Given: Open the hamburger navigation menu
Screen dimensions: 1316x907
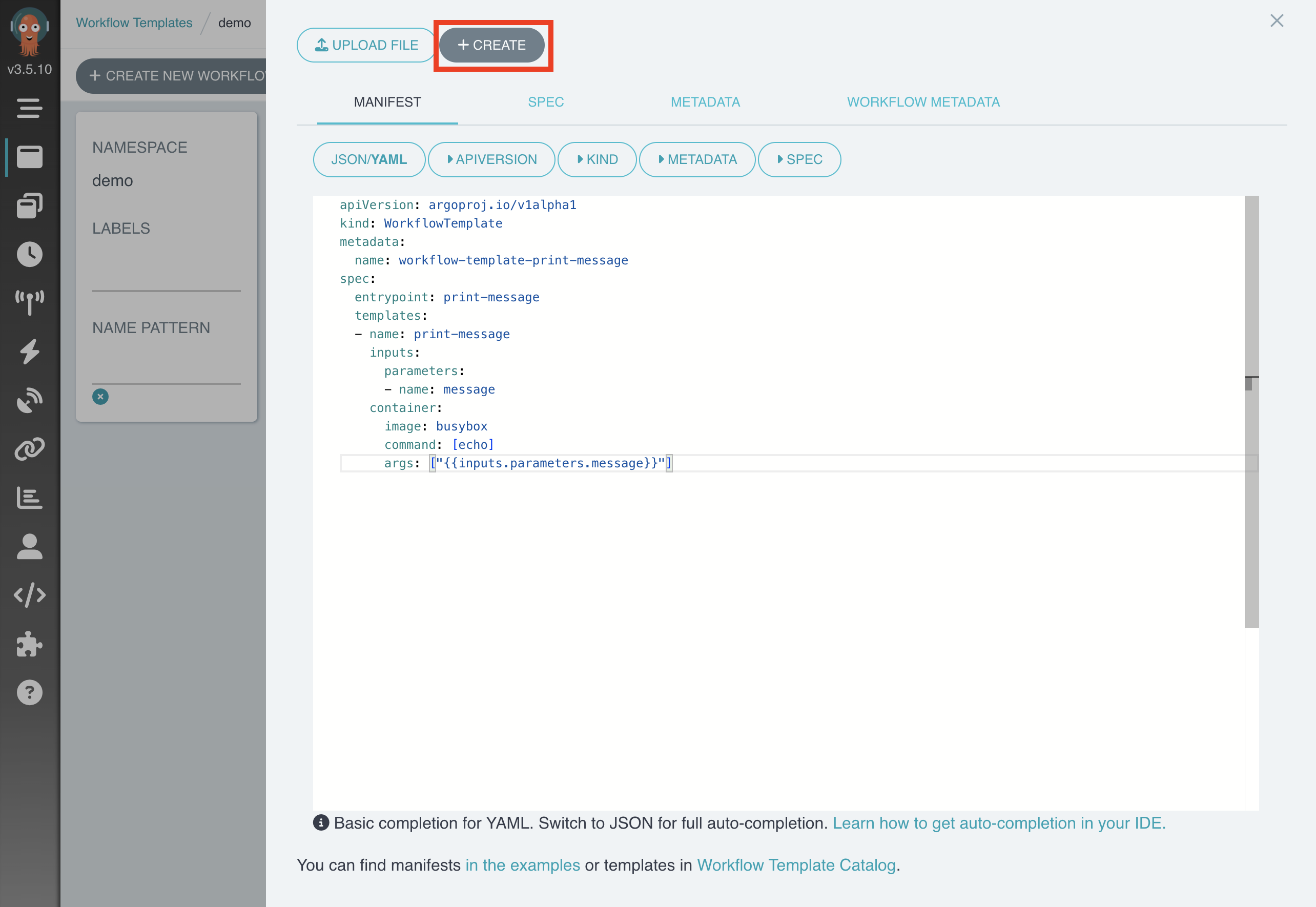Looking at the screenshot, I should coord(29,108).
